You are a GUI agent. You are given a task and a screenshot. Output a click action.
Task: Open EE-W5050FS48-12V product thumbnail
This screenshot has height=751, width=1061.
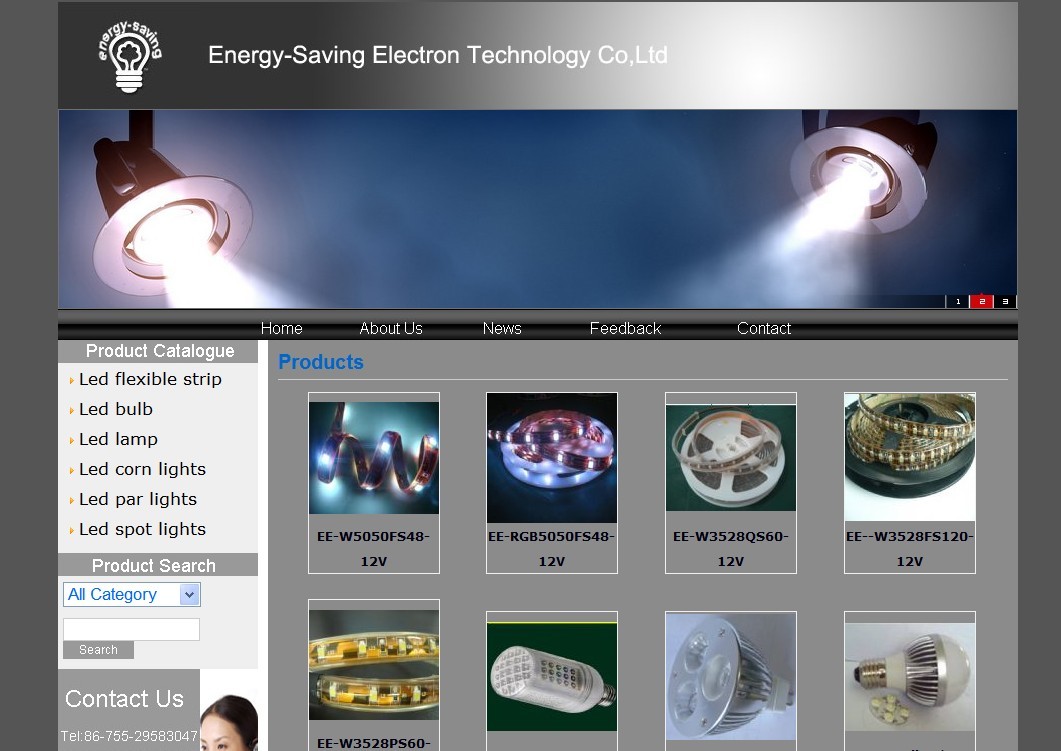coord(374,458)
